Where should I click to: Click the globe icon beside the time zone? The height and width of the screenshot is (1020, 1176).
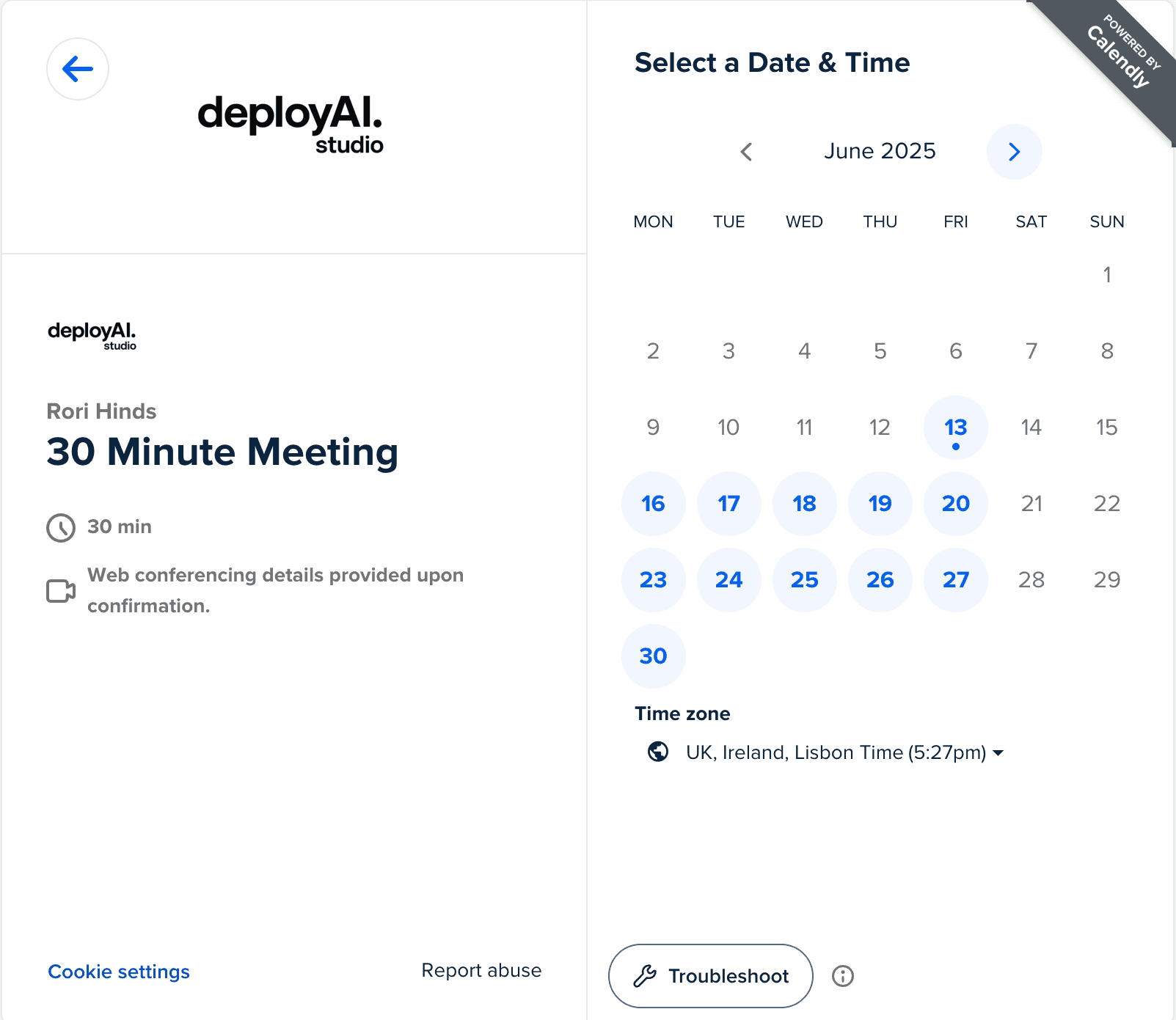tap(659, 752)
